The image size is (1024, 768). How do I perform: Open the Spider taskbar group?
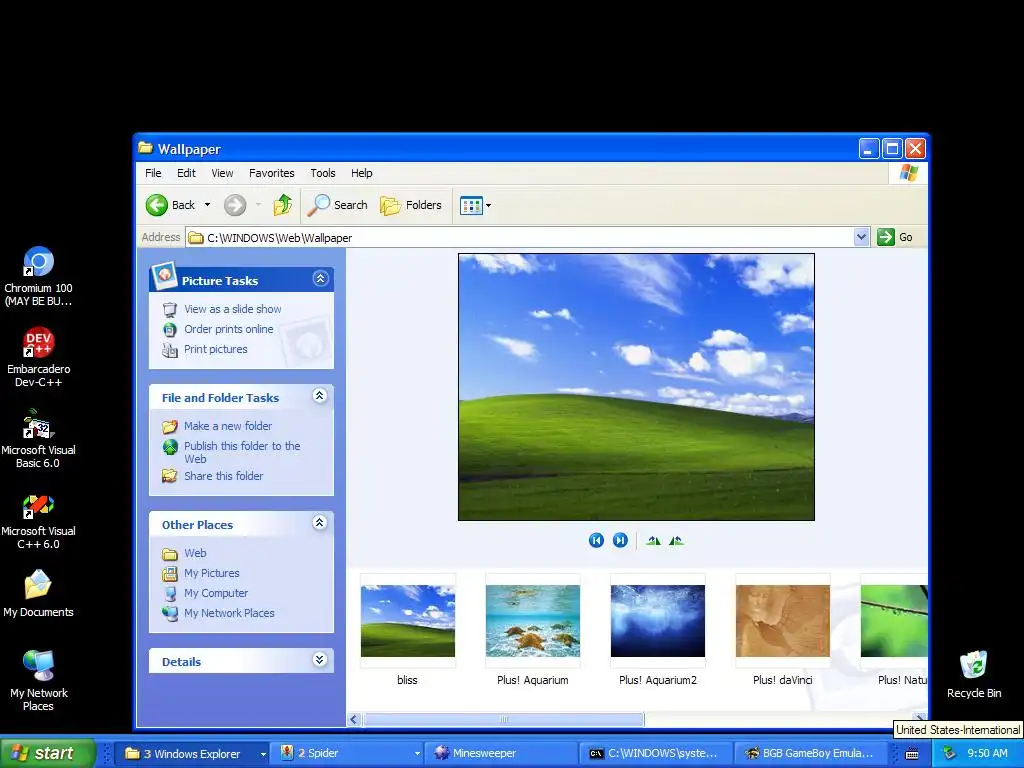point(348,753)
